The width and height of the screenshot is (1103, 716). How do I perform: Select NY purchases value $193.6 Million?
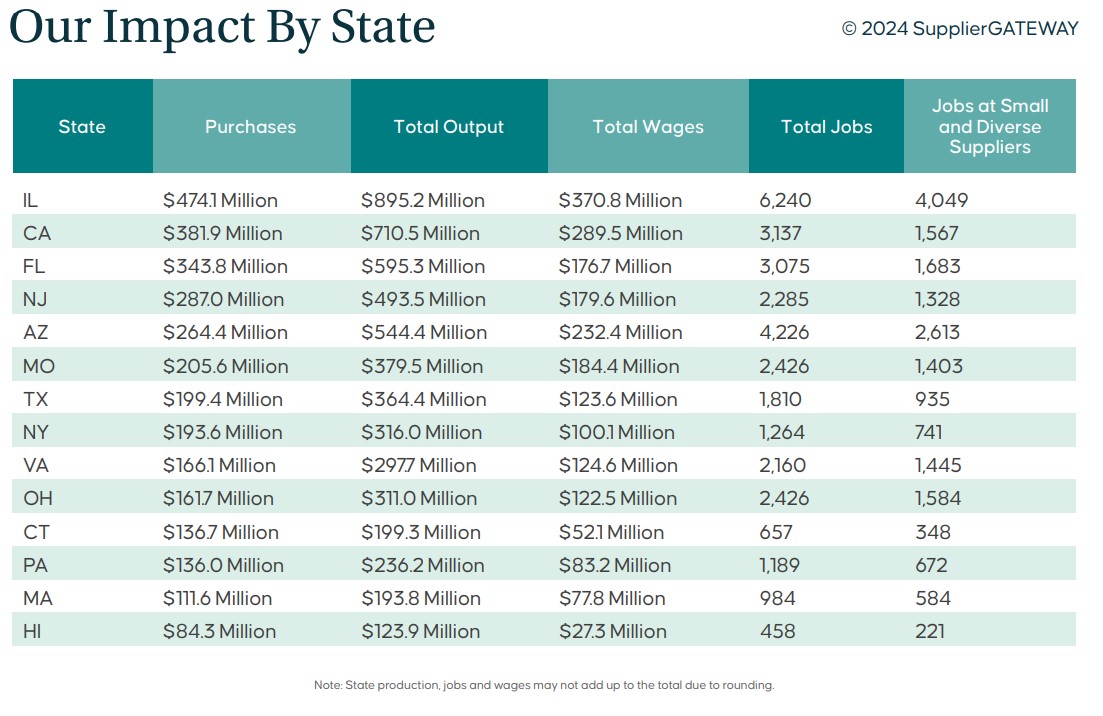[x=223, y=432]
